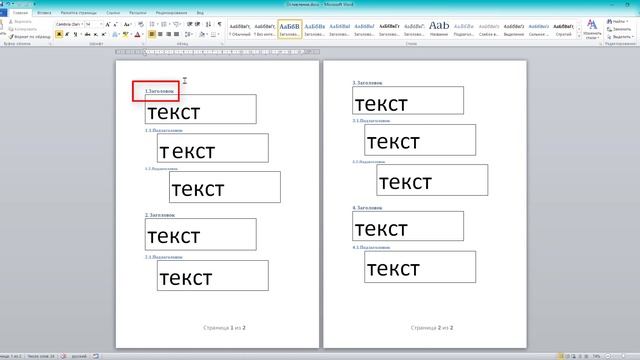The height and width of the screenshot is (360, 640).
Task: Click the Shading paint bucket icon
Action: [x=202, y=35]
